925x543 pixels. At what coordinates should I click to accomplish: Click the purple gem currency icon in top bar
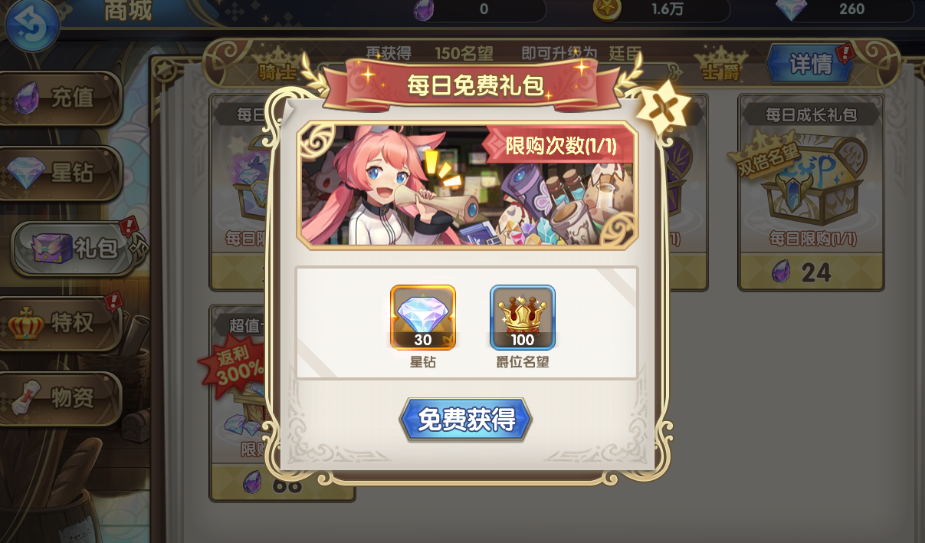[x=423, y=10]
